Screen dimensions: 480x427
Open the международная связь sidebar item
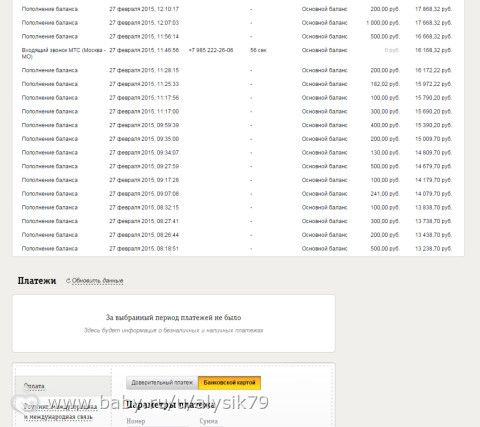click(61, 412)
